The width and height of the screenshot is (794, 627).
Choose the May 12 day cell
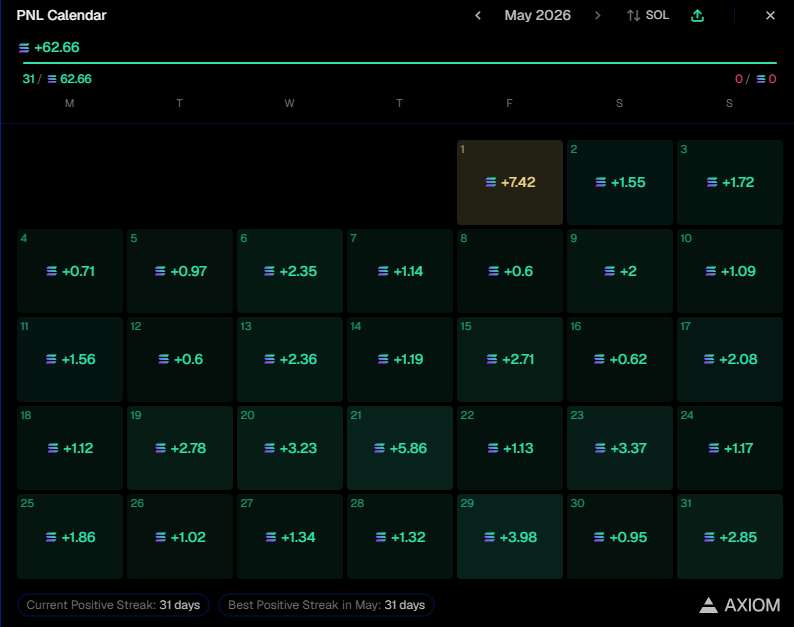(180, 360)
